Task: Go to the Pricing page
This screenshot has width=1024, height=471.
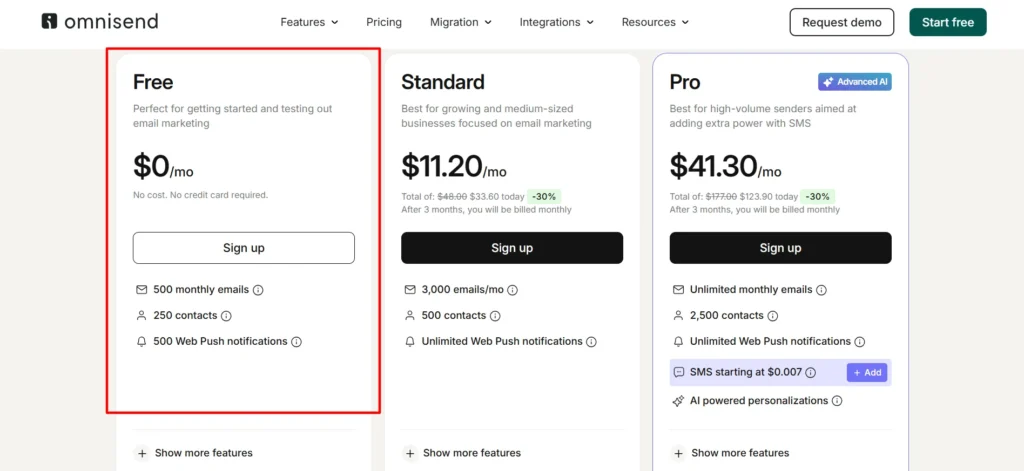Action: coord(384,22)
